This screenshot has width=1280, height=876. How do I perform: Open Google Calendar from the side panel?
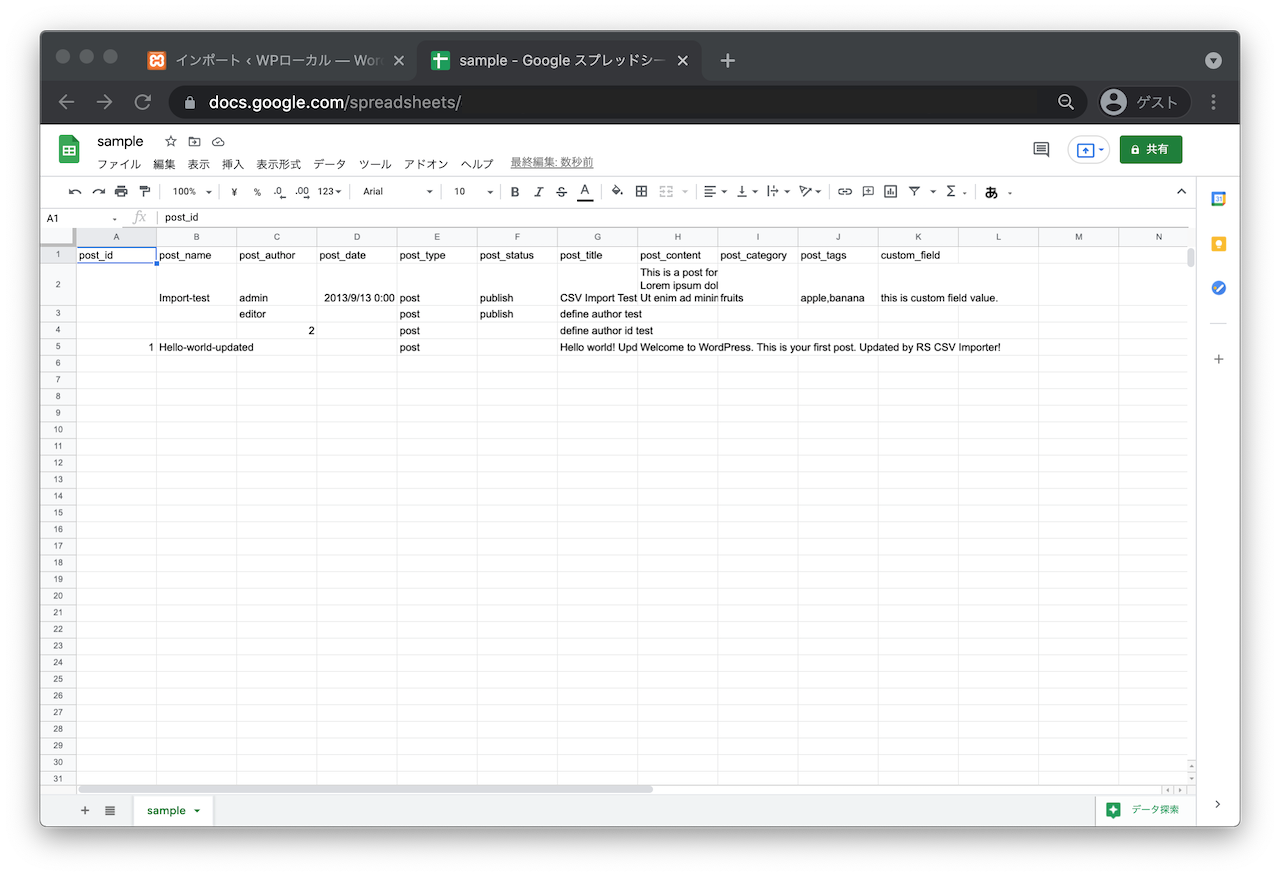point(1218,198)
